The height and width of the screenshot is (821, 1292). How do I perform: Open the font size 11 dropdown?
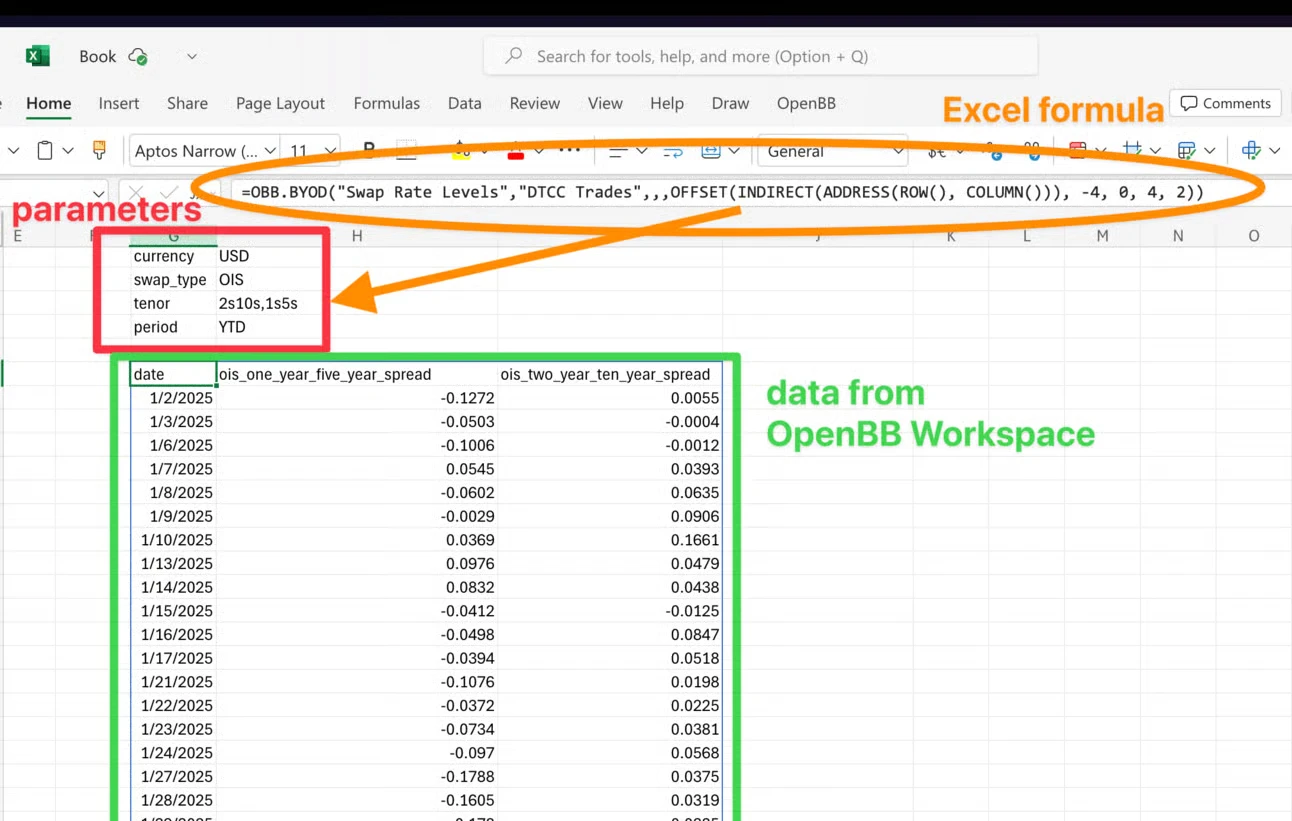[x=312, y=152]
